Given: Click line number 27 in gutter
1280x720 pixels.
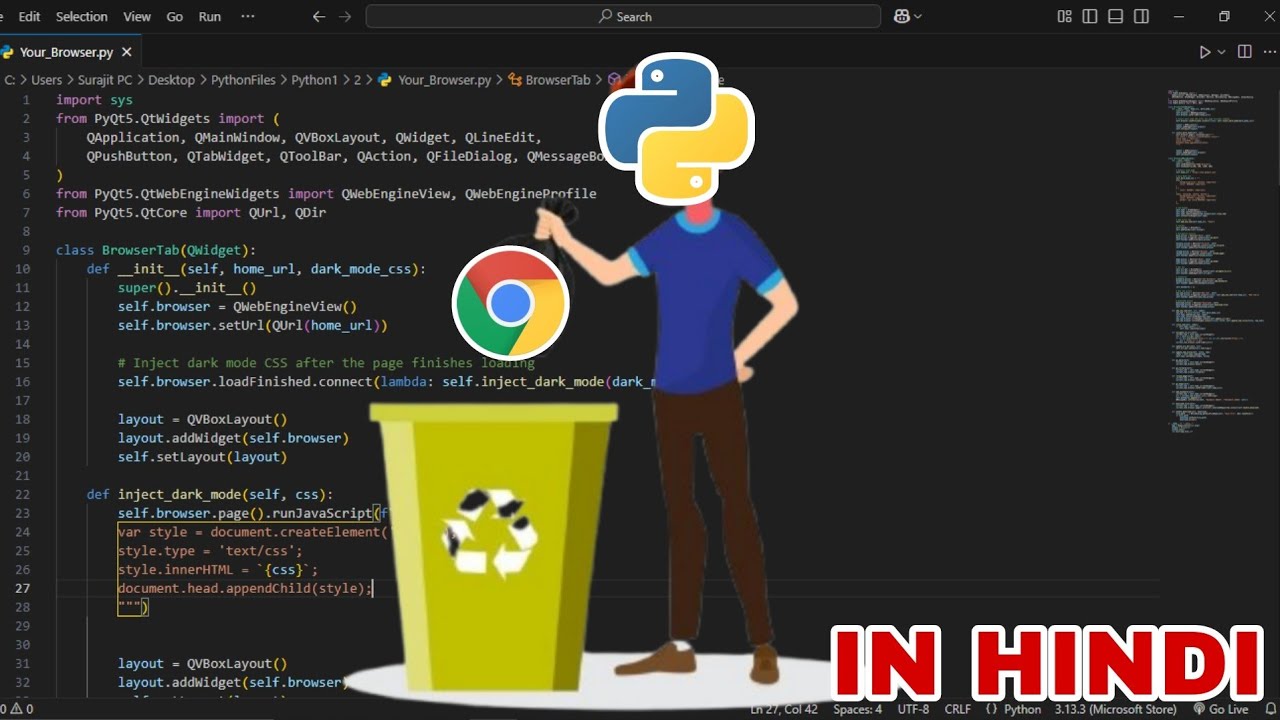Looking at the screenshot, I should point(22,588).
